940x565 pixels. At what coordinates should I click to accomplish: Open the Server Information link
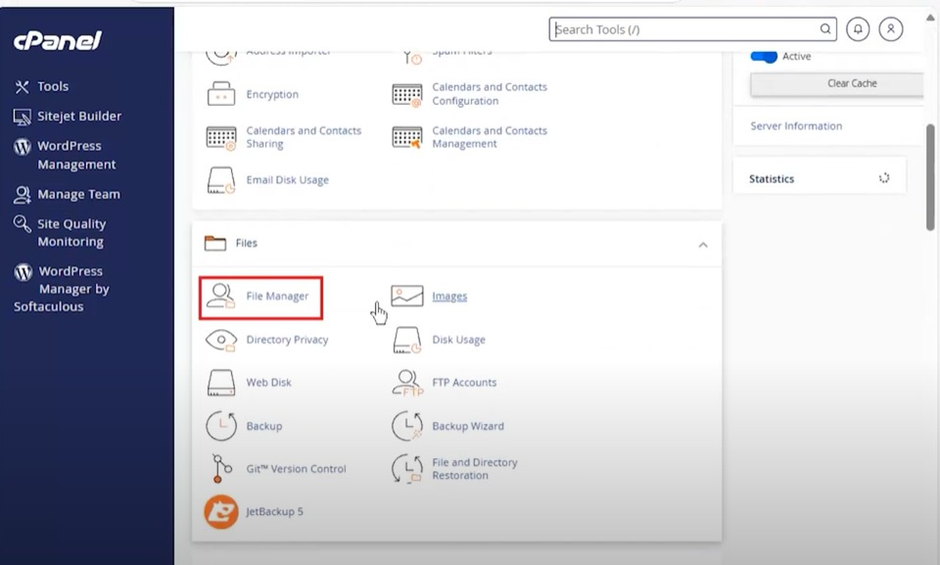[796, 126]
